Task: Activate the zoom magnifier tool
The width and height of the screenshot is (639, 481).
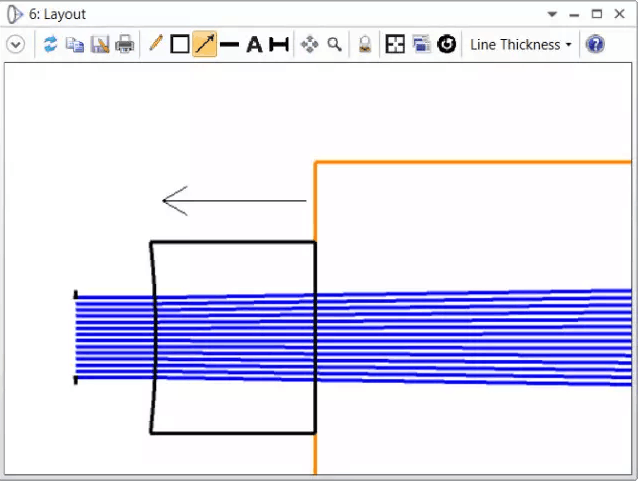Action: pos(334,45)
